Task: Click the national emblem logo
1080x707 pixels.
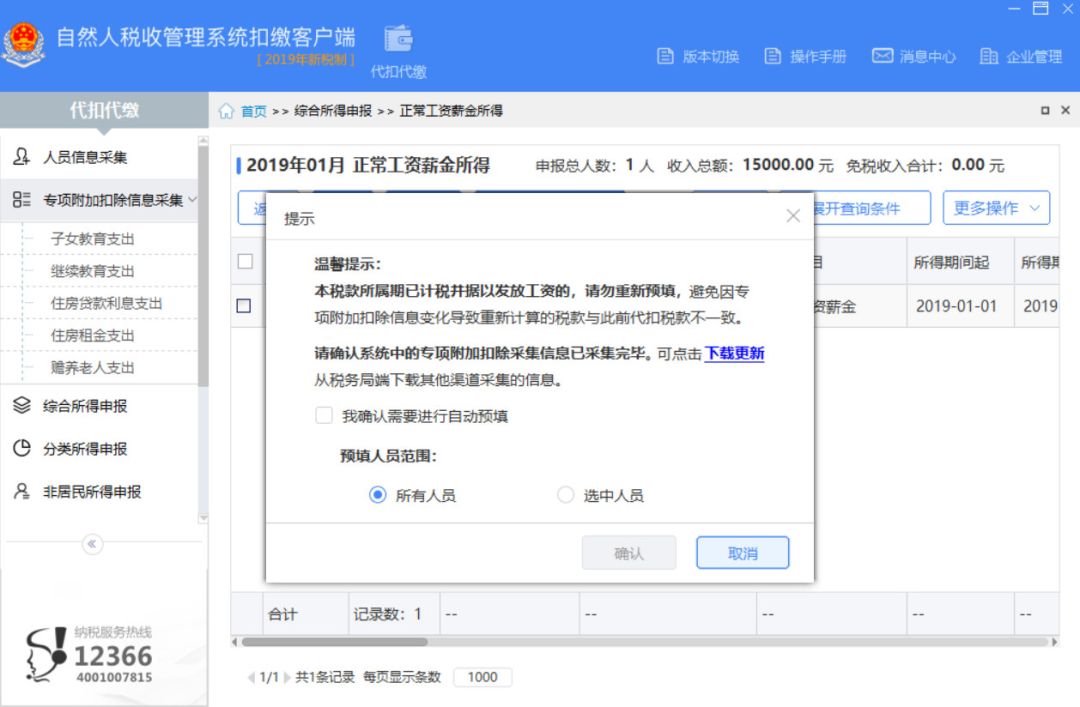Action: 23,44
